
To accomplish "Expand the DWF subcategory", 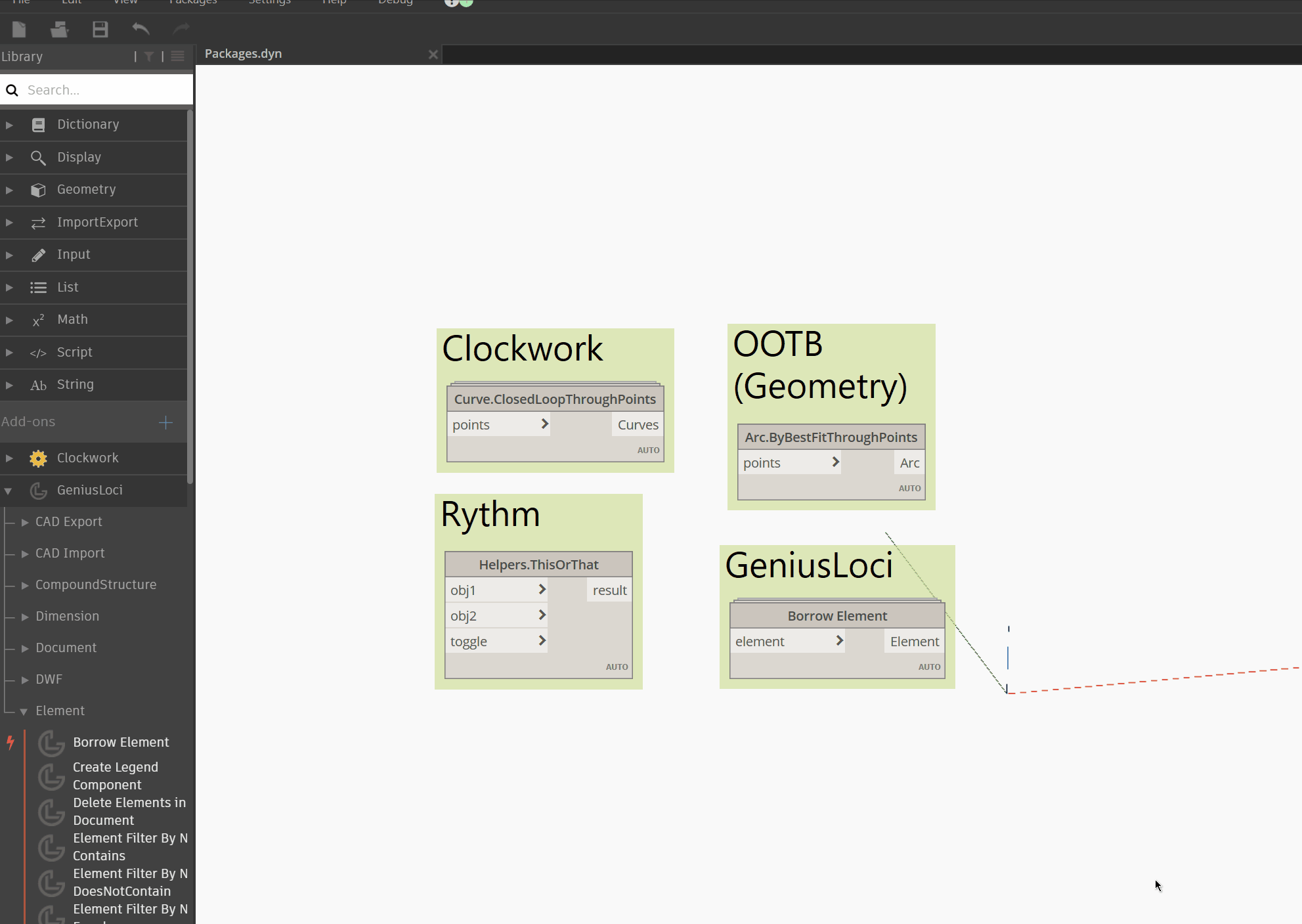I will (x=25, y=680).
